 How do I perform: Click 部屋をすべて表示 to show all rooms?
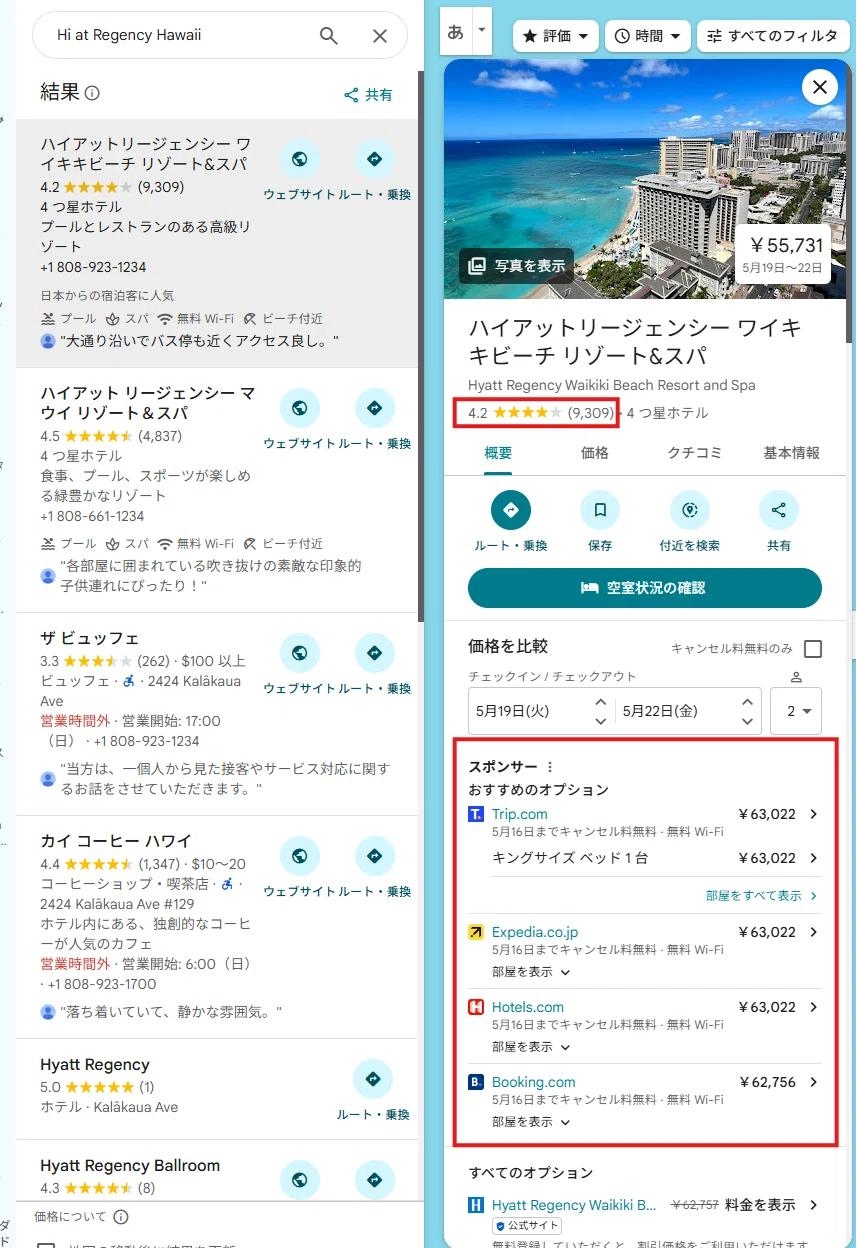click(761, 896)
